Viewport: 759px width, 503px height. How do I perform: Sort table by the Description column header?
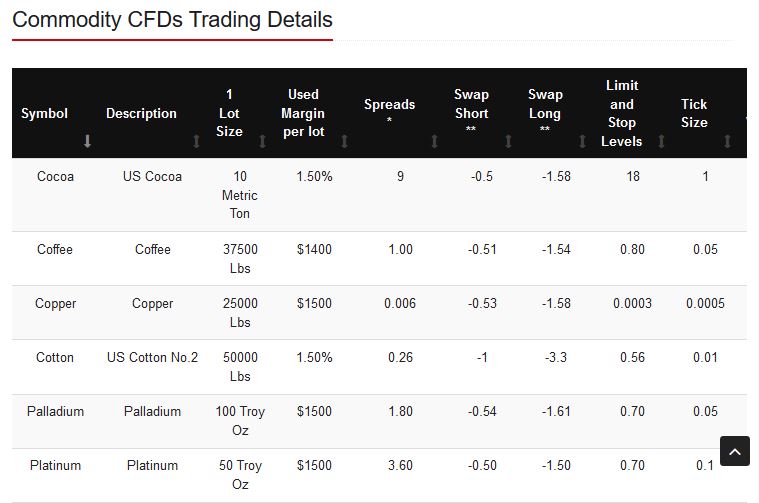(x=141, y=113)
